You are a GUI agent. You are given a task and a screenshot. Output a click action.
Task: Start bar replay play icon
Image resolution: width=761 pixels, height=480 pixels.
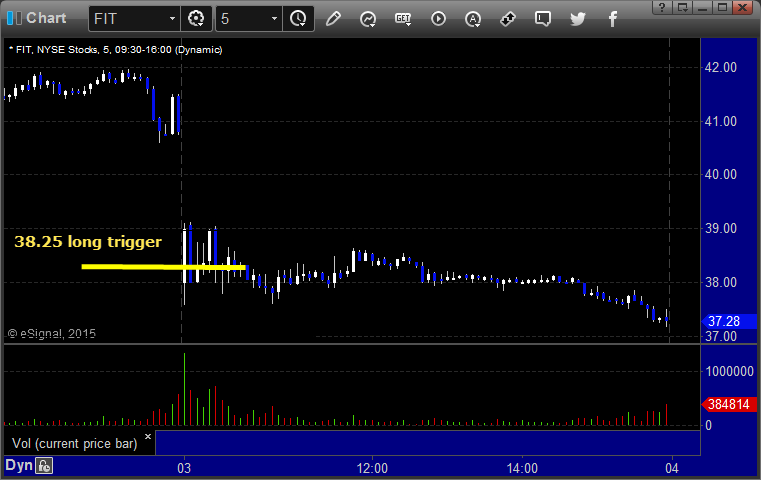click(438, 19)
